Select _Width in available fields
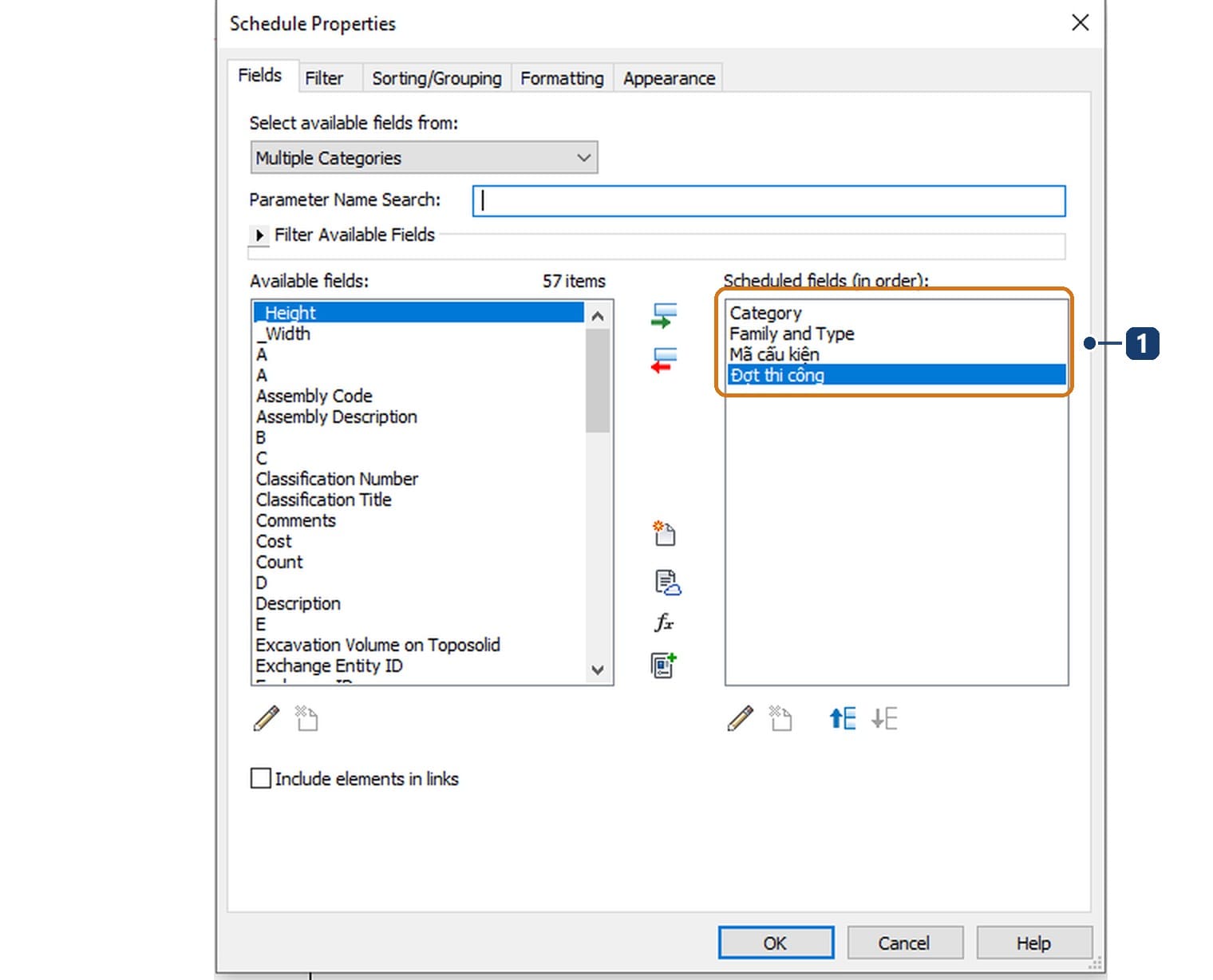 (x=419, y=334)
